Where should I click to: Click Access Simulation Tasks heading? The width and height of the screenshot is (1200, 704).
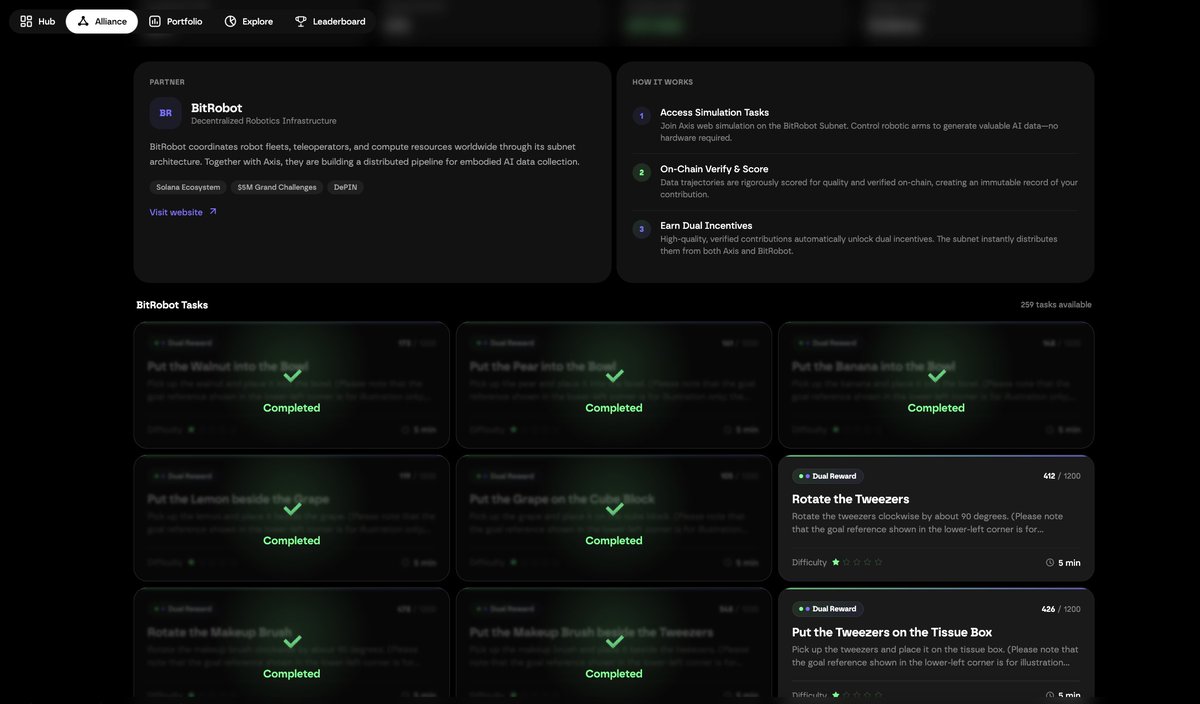715,112
